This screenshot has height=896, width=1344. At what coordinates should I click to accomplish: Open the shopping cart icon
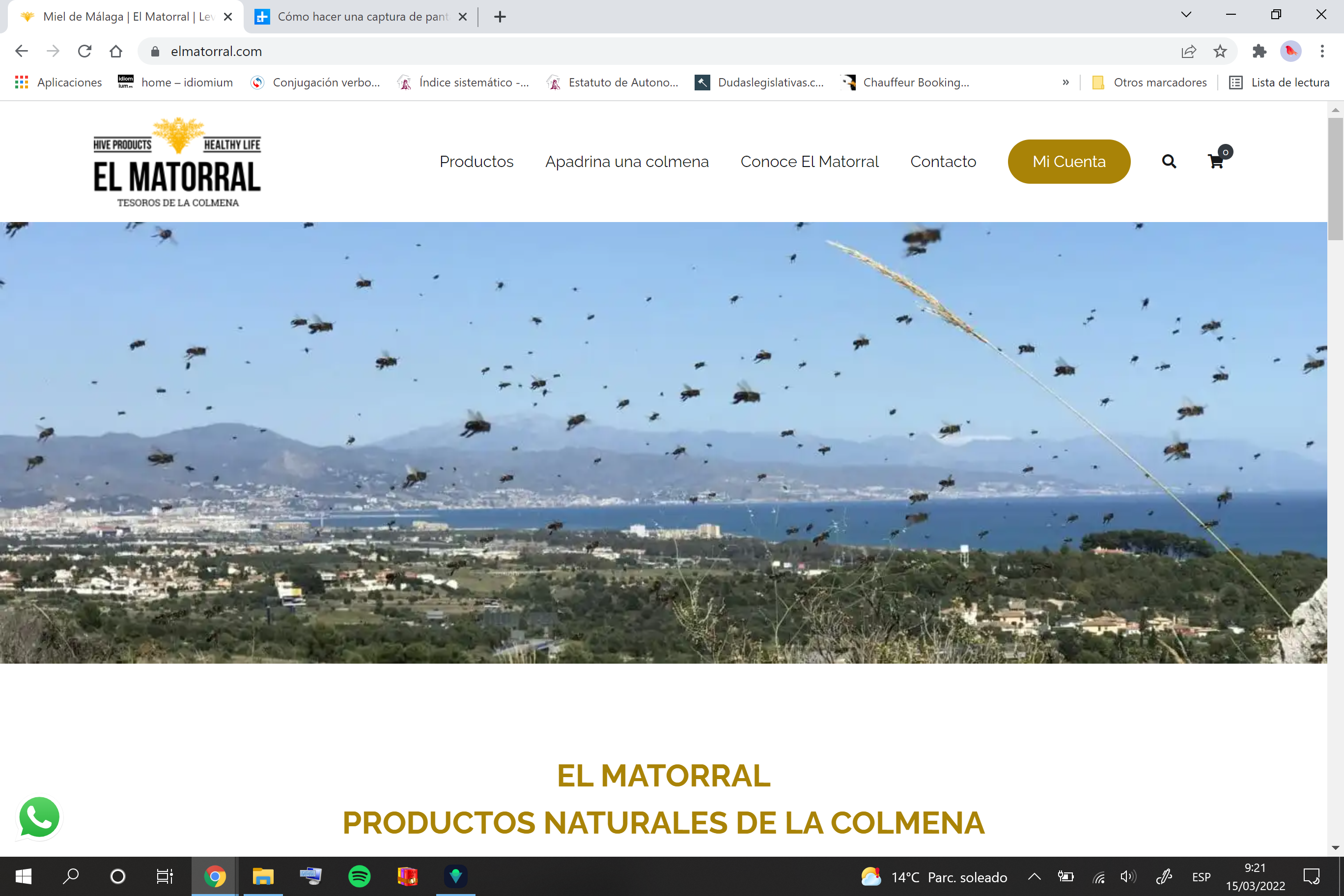pos(1217,162)
